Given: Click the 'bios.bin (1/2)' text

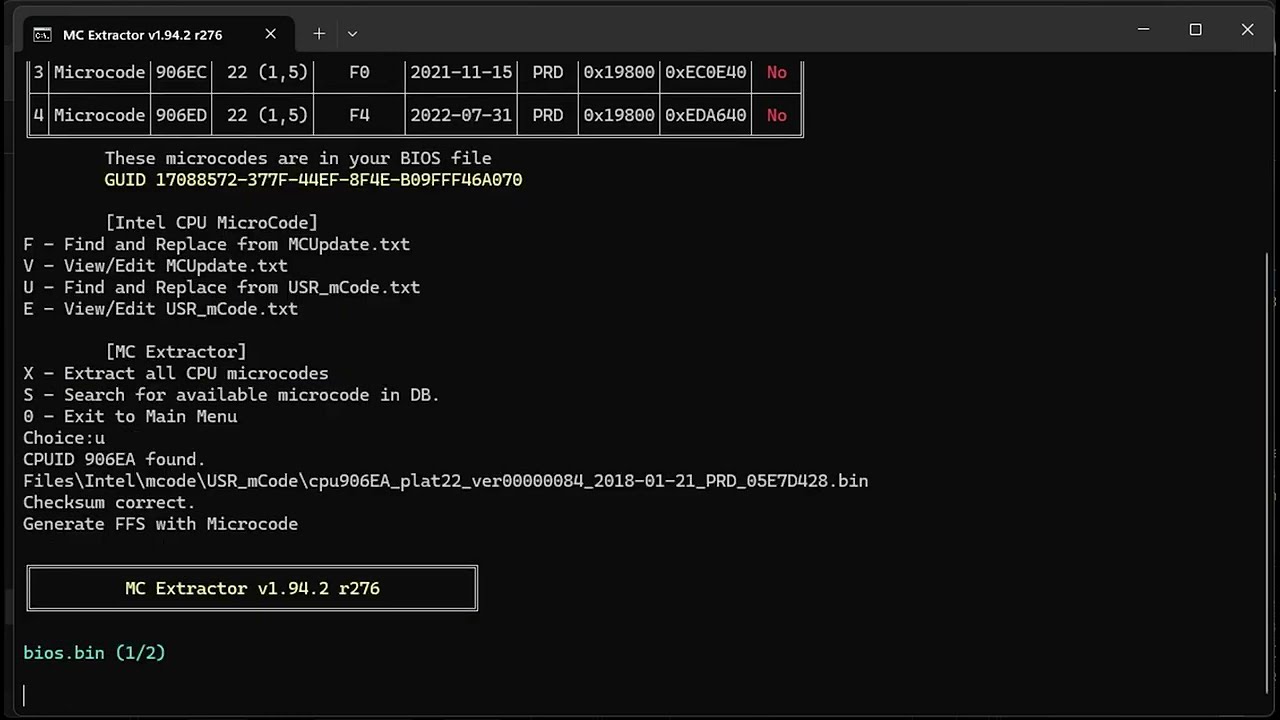Looking at the screenshot, I should point(94,653).
